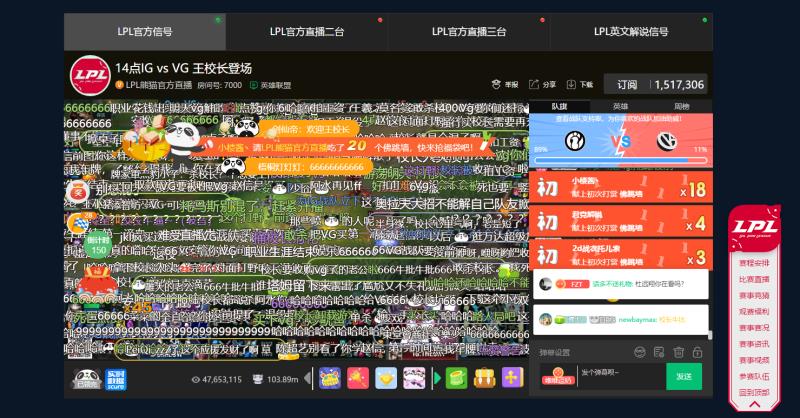Open 弹幕设置 danmaku settings
This screenshot has width=800, height=418.
[555, 352]
